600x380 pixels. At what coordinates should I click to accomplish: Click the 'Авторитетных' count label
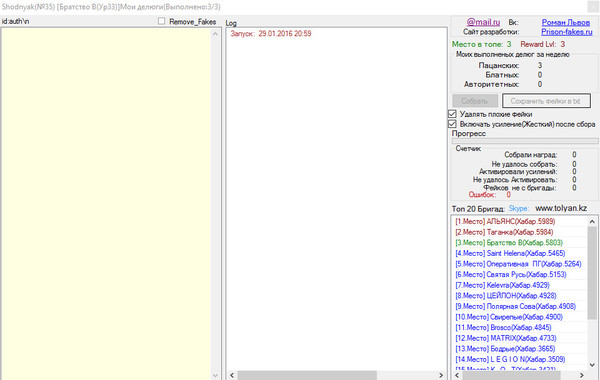491,84
